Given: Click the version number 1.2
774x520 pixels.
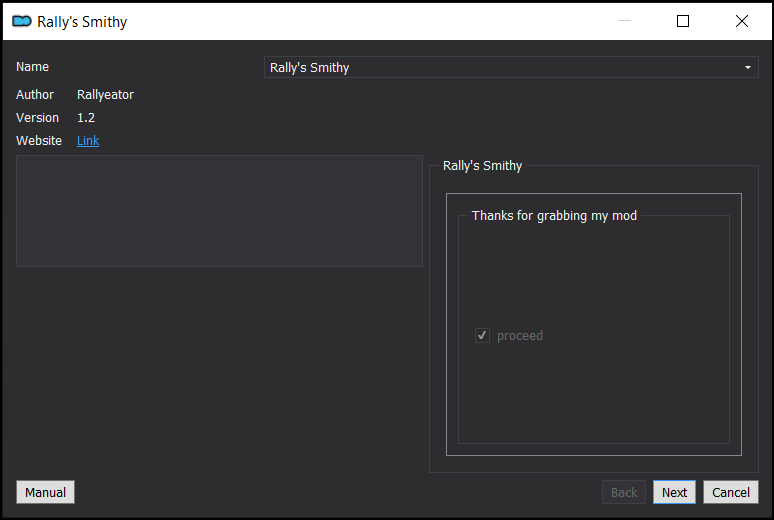Looking at the screenshot, I should [x=86, y=118].
